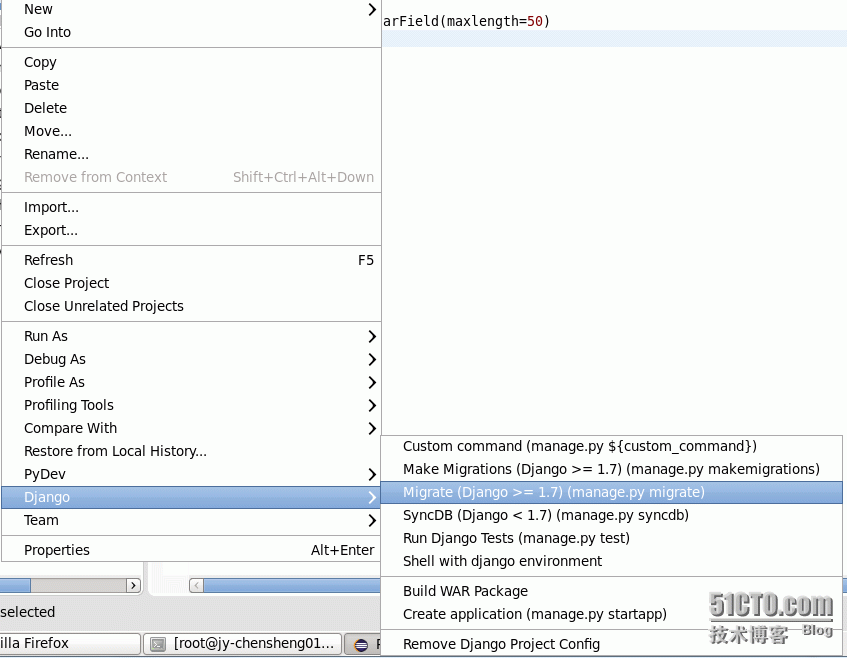Open Shell with django environment
The width and height of the screenshot is (847, 658).
click(611, 561)
